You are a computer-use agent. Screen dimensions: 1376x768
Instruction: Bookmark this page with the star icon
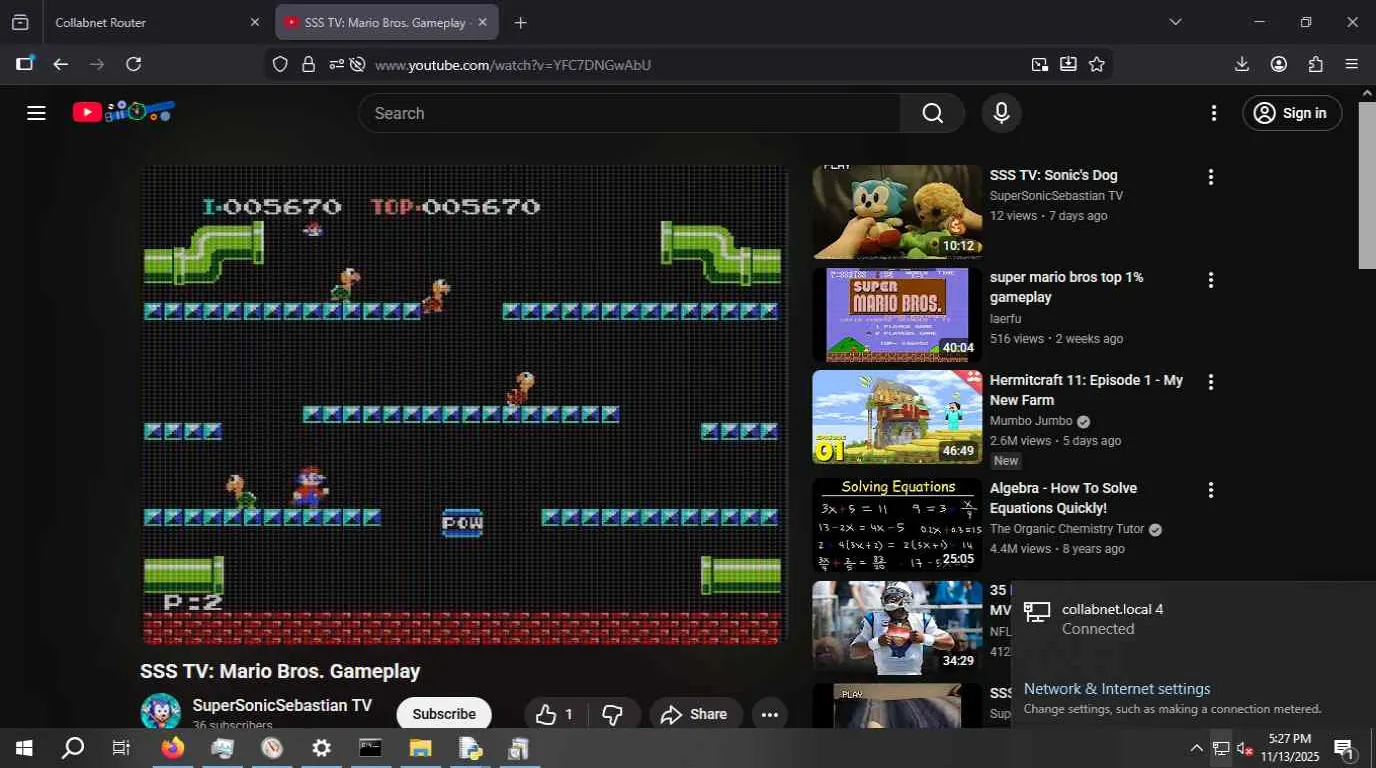pos(1097,64)
